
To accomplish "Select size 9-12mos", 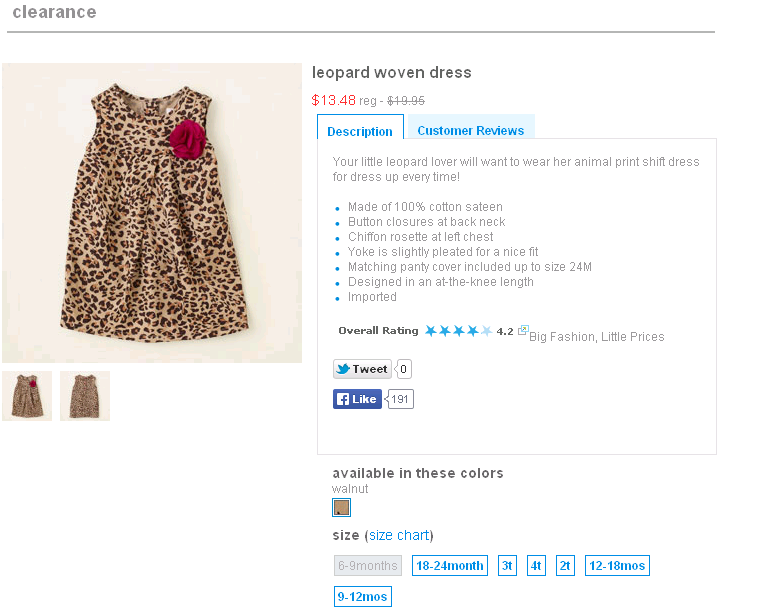I will (362, 596).
